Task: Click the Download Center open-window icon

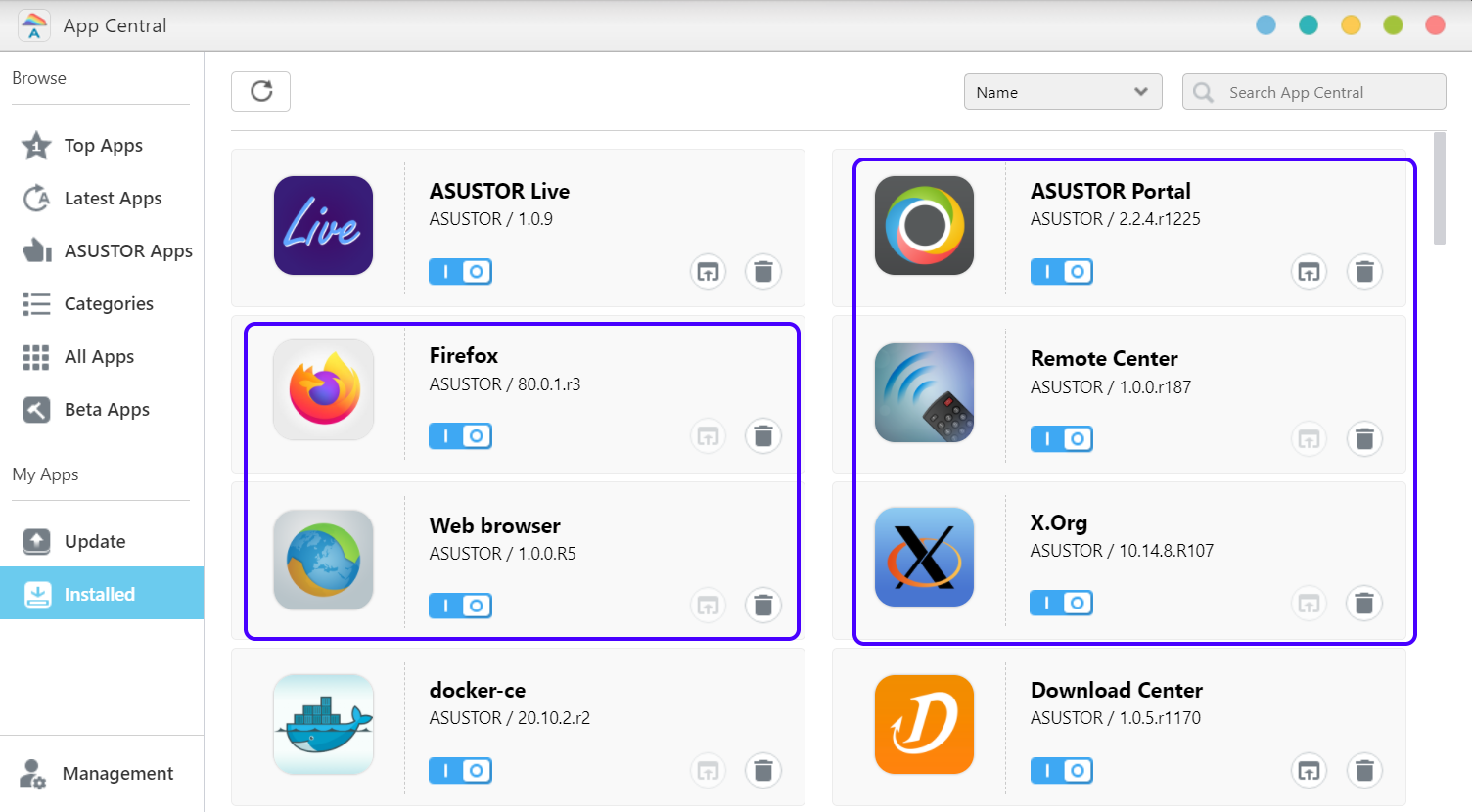Action: point(1310,771)
